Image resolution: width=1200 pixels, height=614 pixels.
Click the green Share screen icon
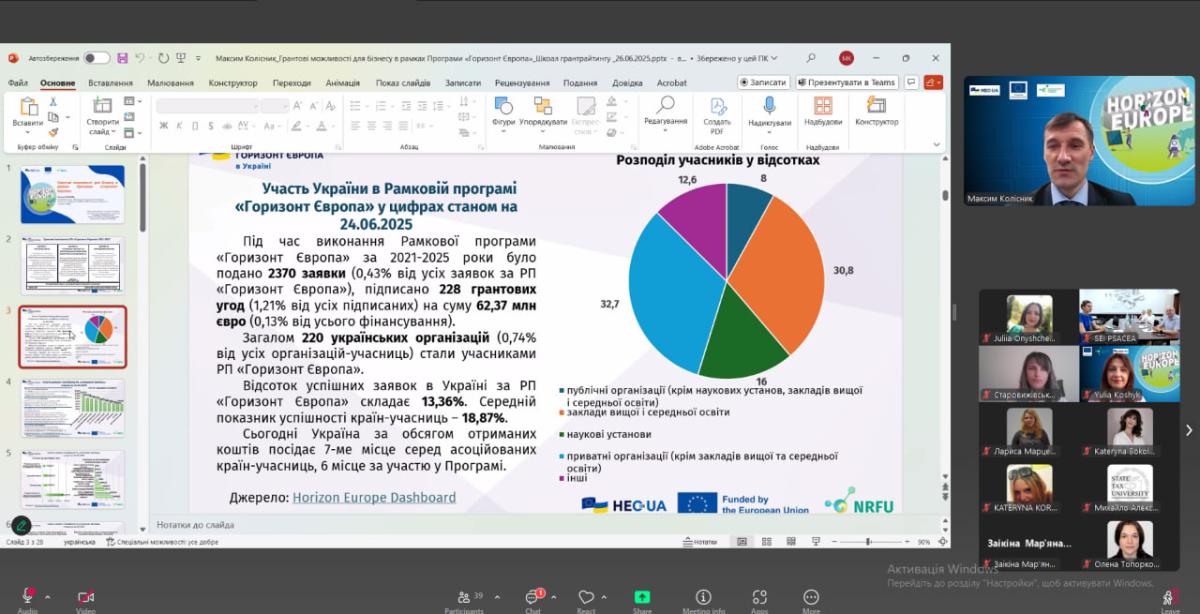pyautogui.click(x=642, y=597)
